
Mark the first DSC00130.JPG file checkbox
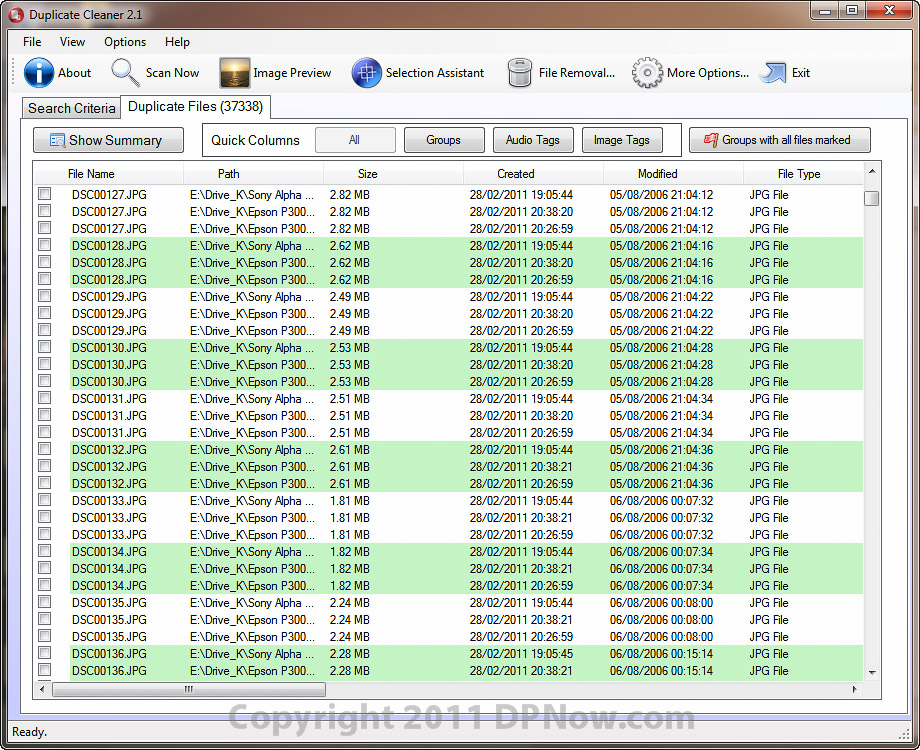(x=44, y=347)
